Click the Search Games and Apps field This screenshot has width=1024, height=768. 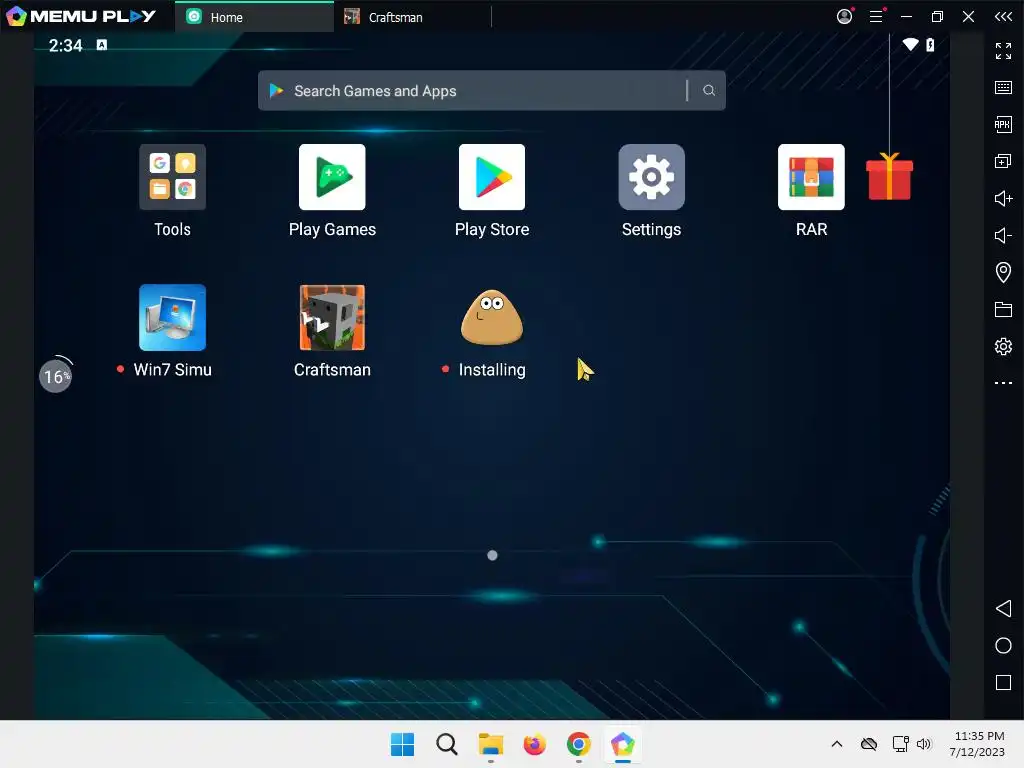(x=491, y=91)
